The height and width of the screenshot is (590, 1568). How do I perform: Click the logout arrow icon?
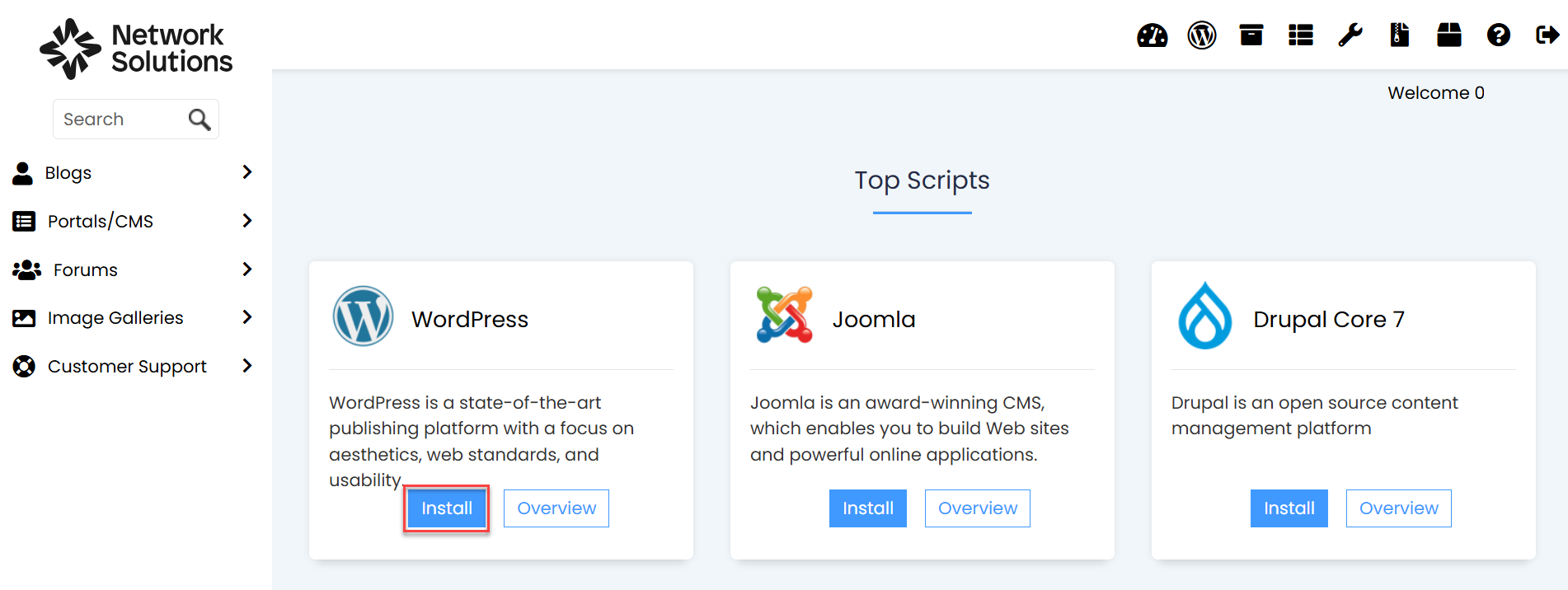tap(1547, 35)
